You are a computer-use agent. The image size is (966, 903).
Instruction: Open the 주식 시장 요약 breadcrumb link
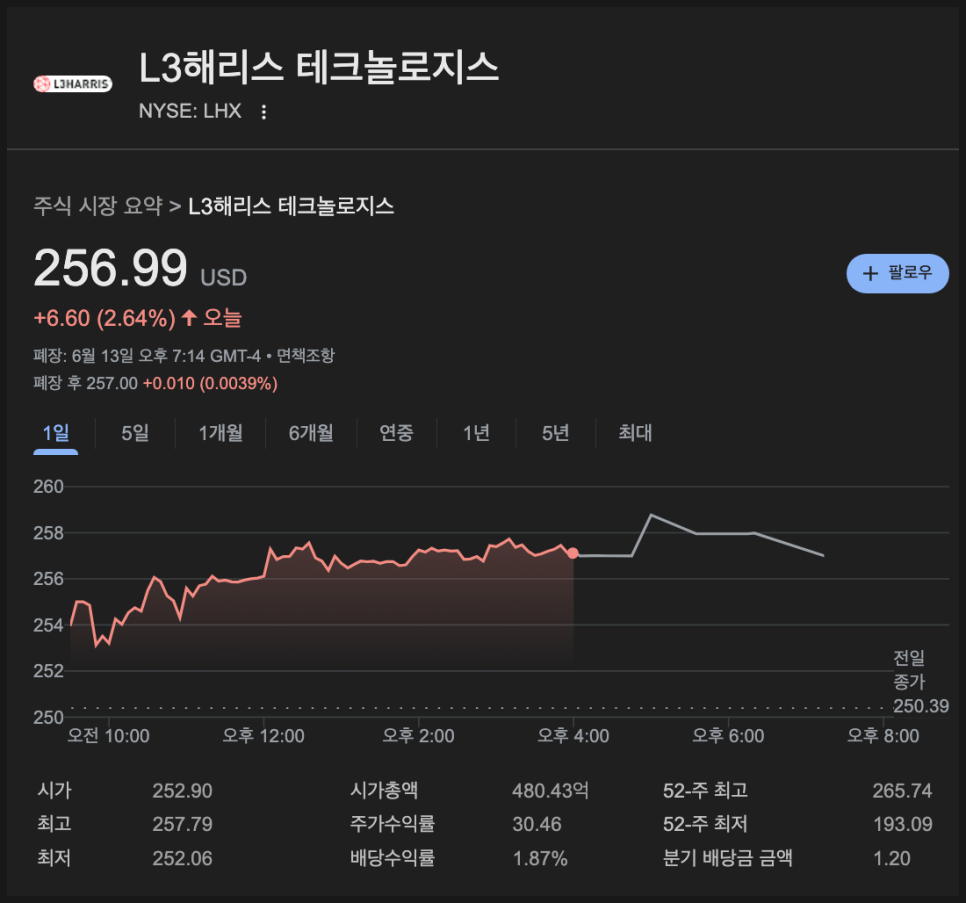point(98,206)
